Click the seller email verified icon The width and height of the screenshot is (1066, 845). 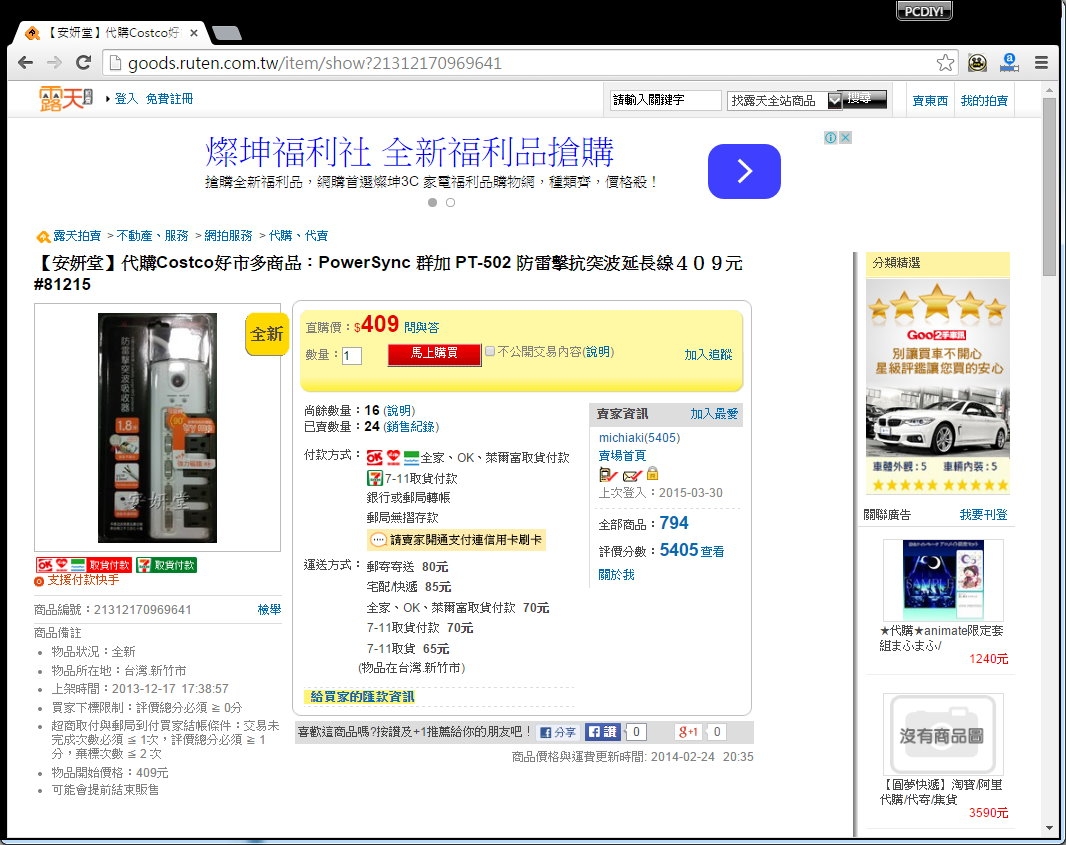632,475
